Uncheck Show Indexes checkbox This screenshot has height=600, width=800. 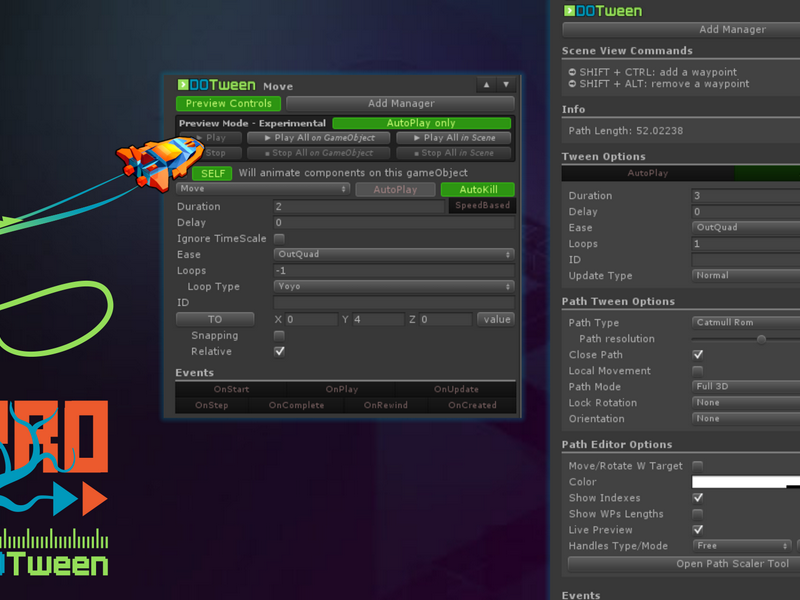697,498
